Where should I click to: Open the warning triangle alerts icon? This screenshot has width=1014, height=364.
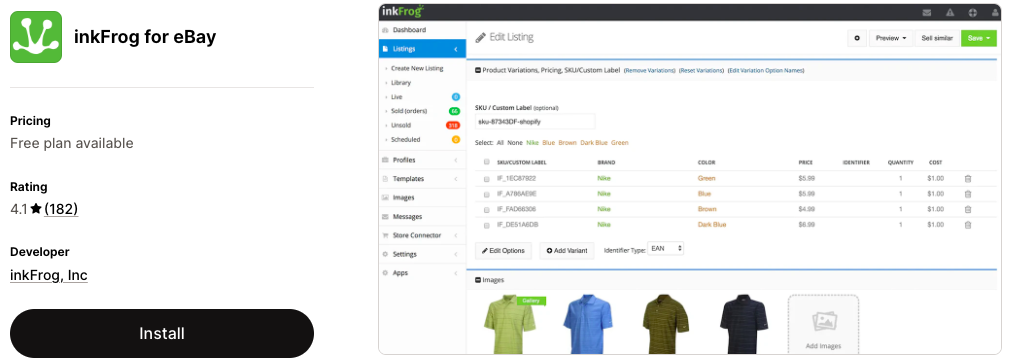click(950, 12)
